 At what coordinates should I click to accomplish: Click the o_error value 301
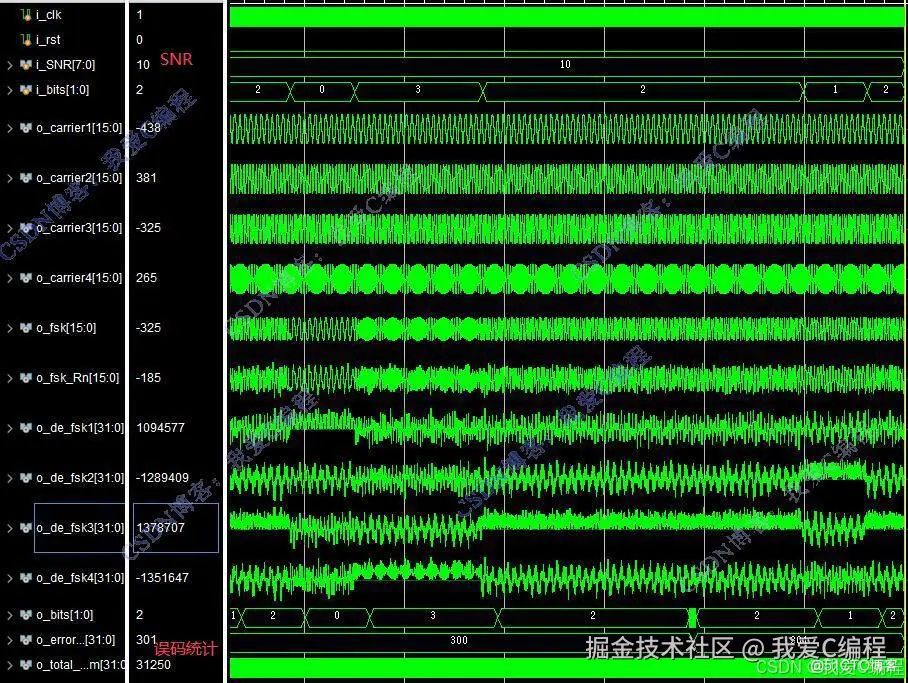coord(146,640)
